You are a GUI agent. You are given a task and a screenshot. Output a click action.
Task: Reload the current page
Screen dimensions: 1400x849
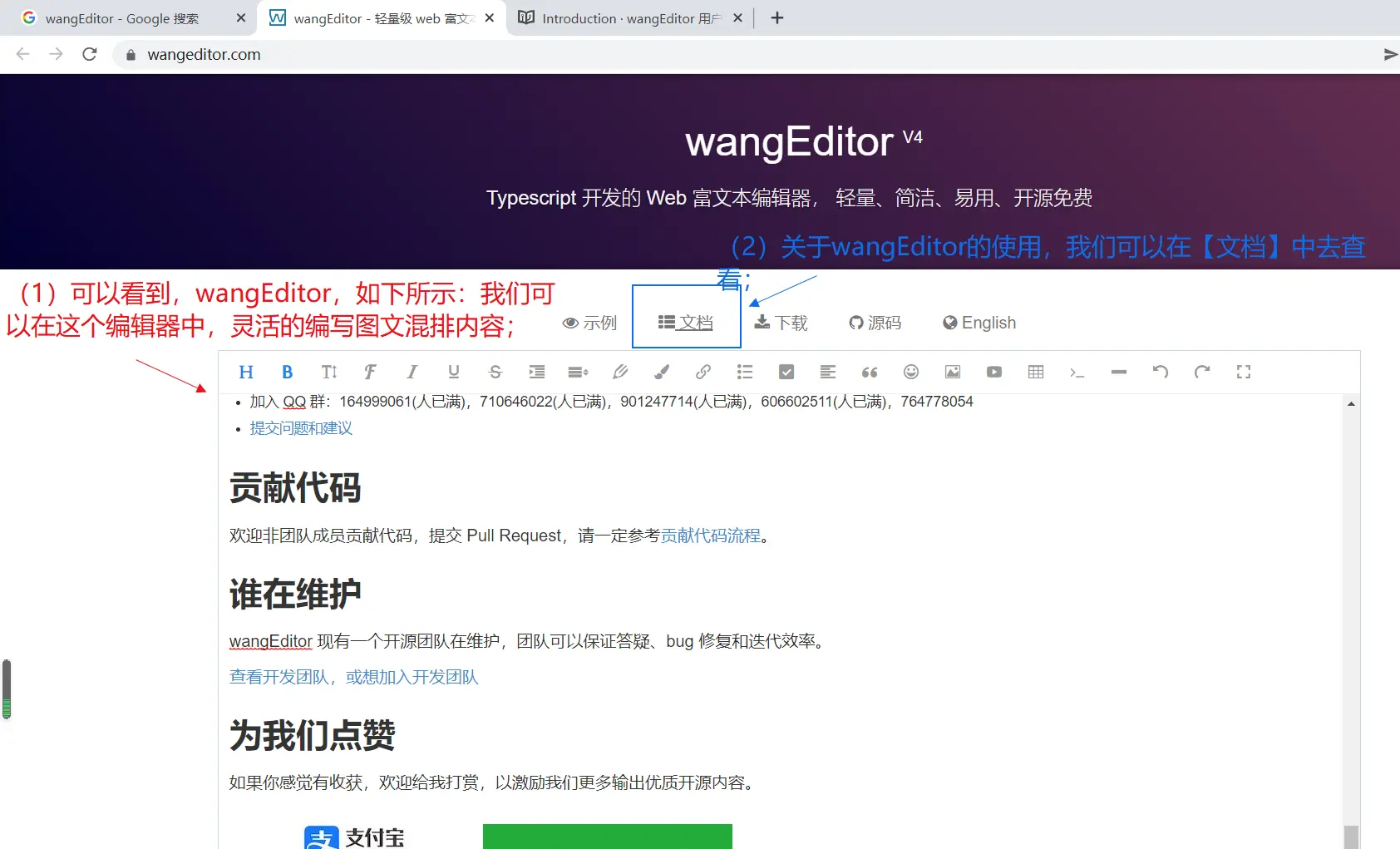pyautogui.click(x=90, y=54)
